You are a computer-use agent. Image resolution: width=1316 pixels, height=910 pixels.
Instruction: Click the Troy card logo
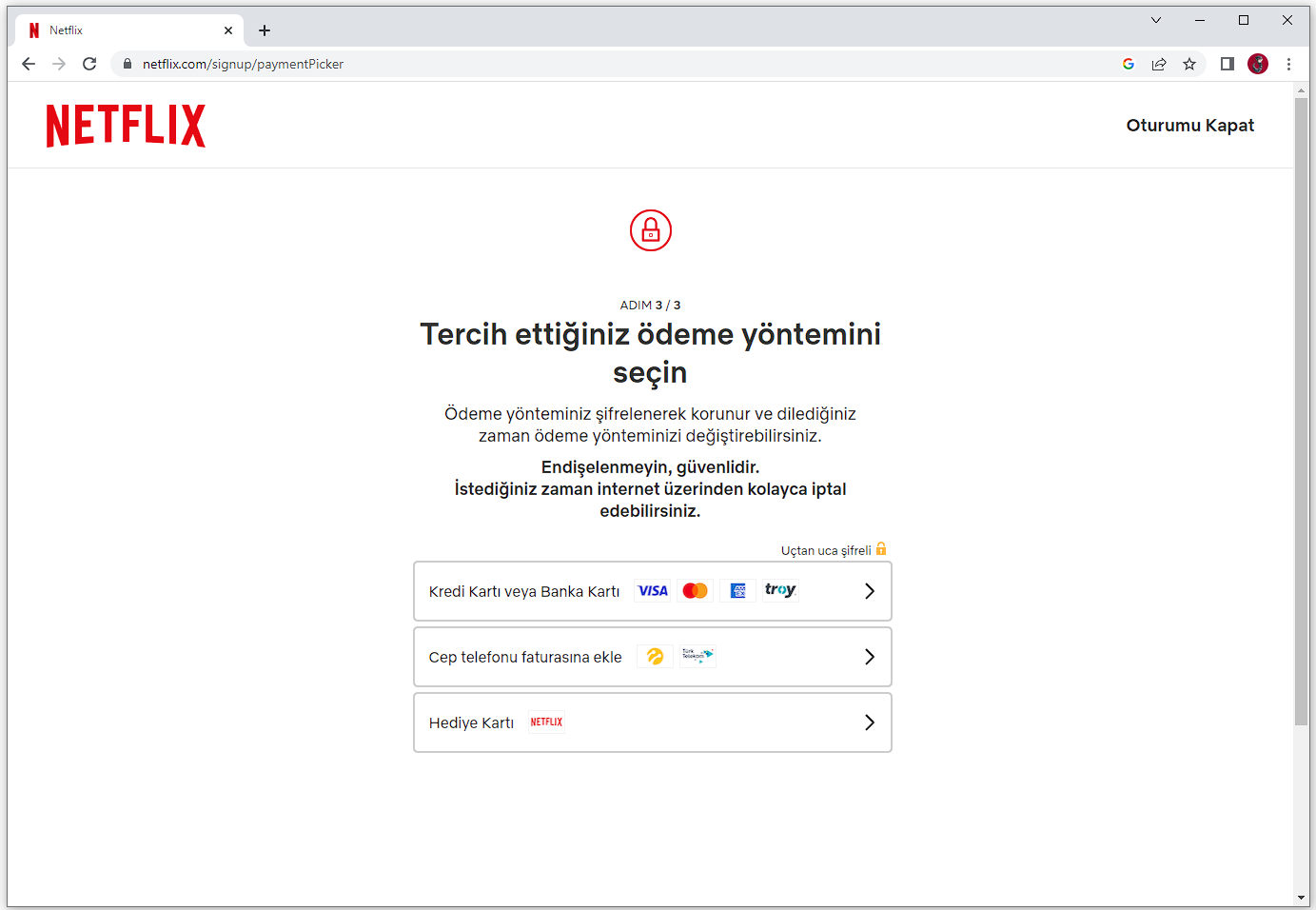click(x=780, y=590)
